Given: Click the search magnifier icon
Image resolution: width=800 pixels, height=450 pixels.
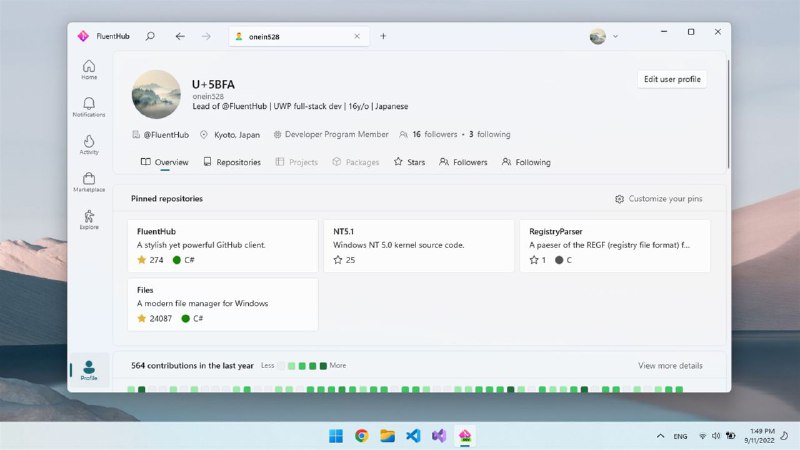Looking at the screenshot, I should [x=150, y=36].
